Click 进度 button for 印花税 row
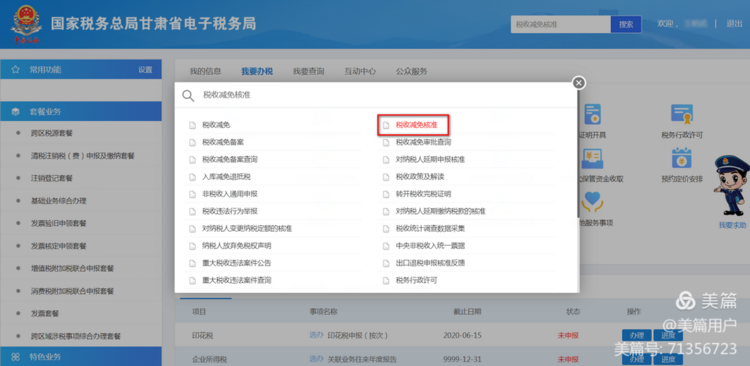 667,335
